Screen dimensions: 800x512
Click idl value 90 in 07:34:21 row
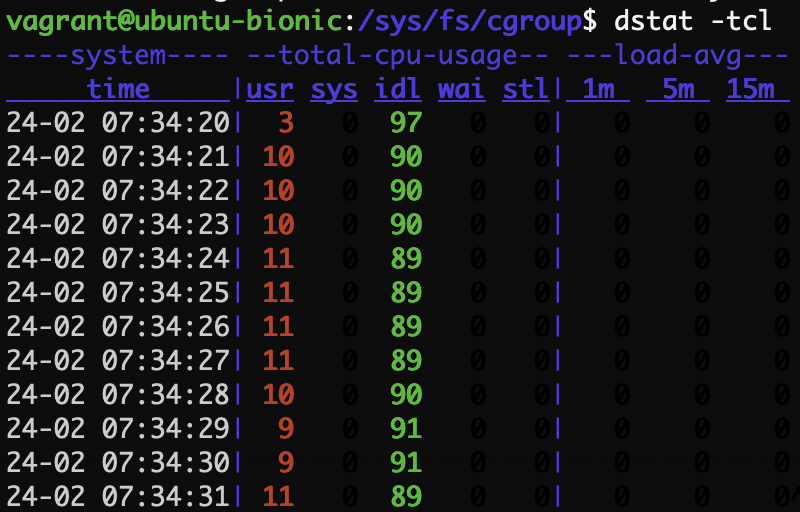(406, 157)
